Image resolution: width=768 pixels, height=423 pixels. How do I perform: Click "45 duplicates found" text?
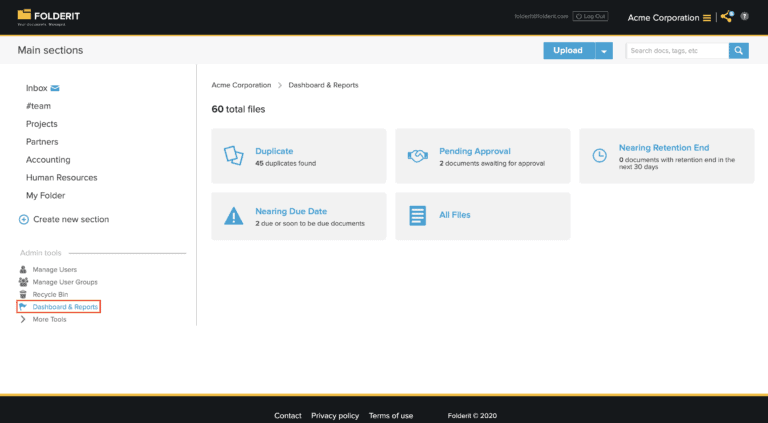coord(286,164)
